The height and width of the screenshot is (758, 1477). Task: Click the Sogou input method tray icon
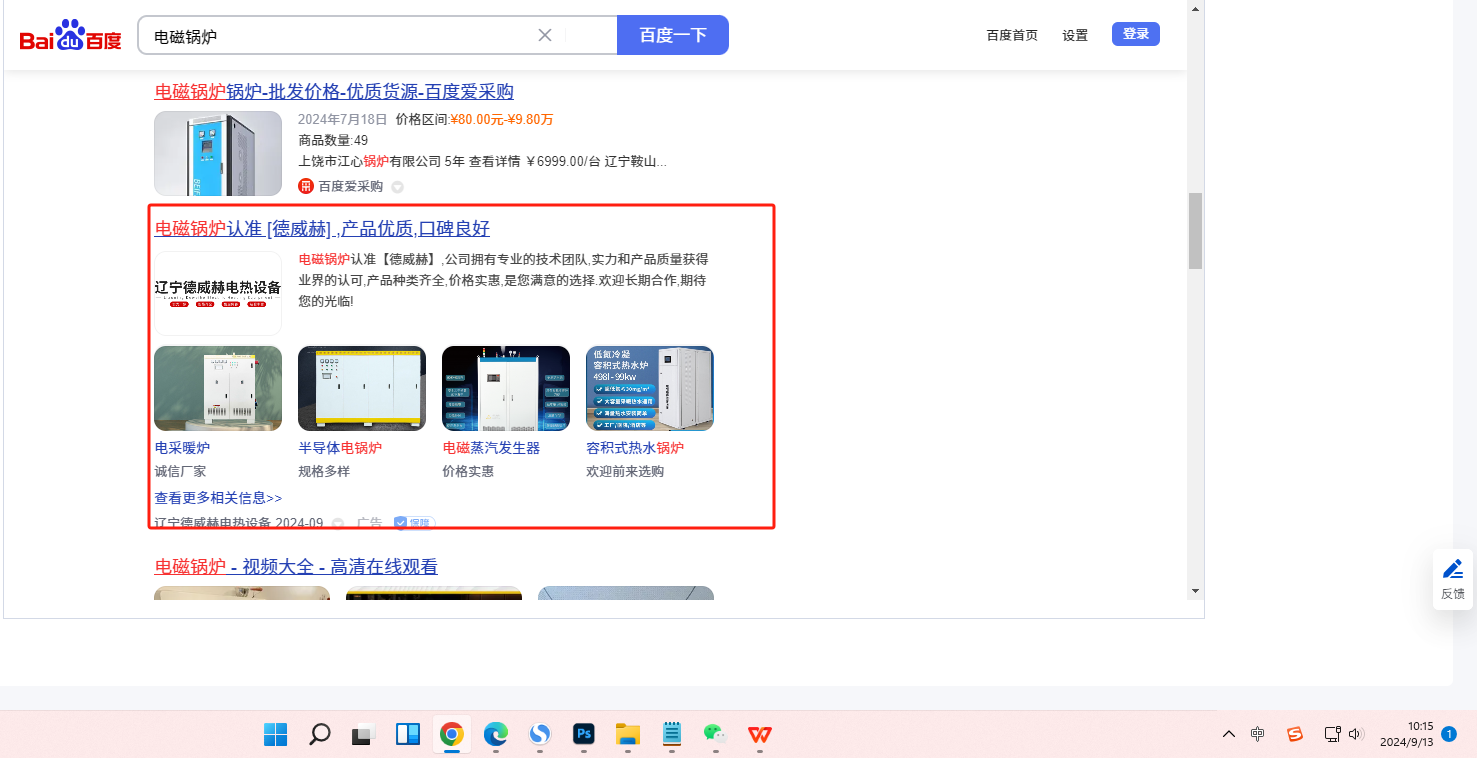[x=1295, y=734]
